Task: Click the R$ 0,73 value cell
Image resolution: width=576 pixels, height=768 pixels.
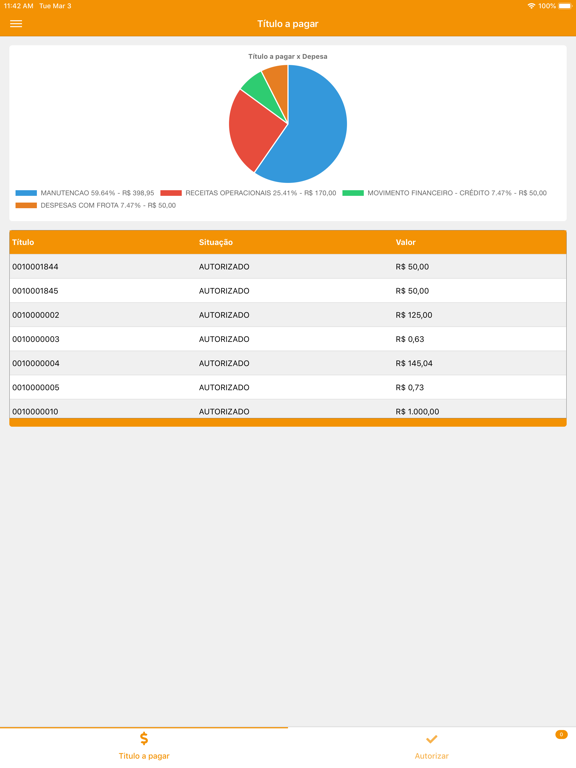Action: click(x=410, y=387)
